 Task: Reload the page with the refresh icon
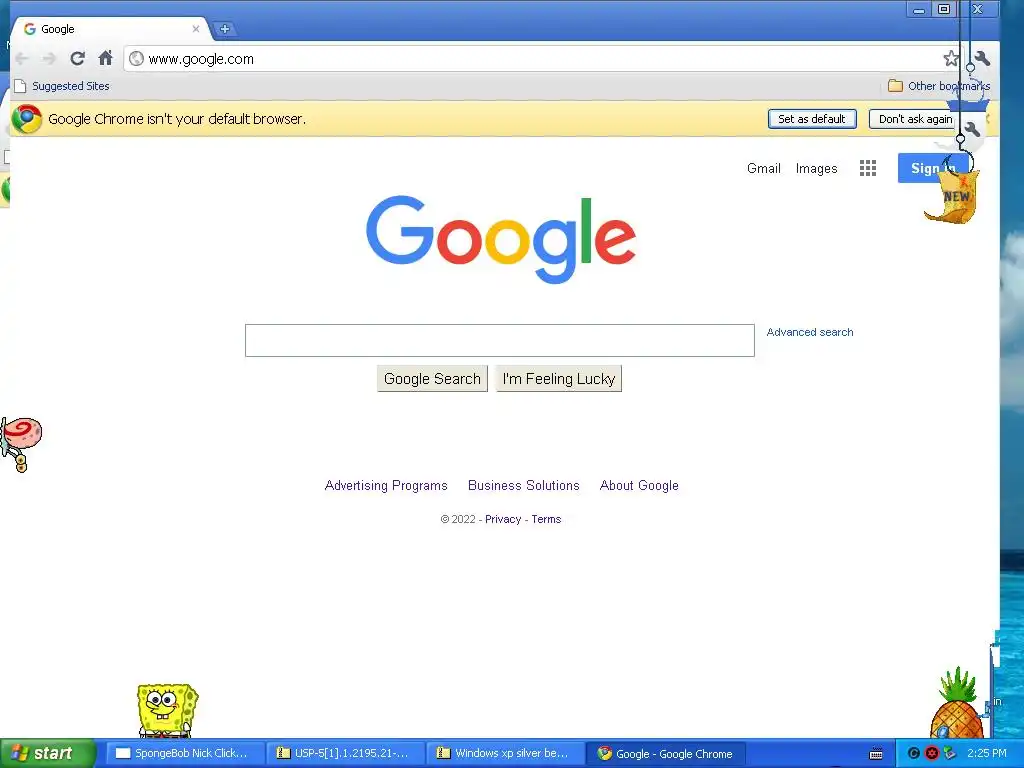tap(77, 59)
